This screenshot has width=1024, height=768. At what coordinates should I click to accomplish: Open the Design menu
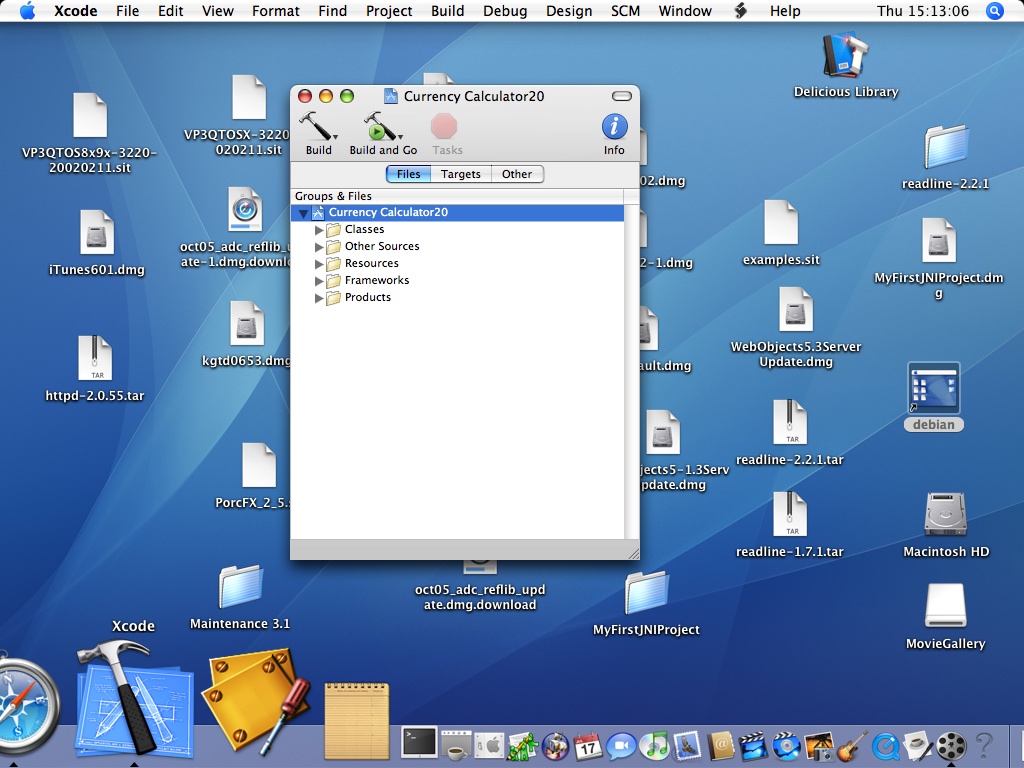click(x=569, y=10)
